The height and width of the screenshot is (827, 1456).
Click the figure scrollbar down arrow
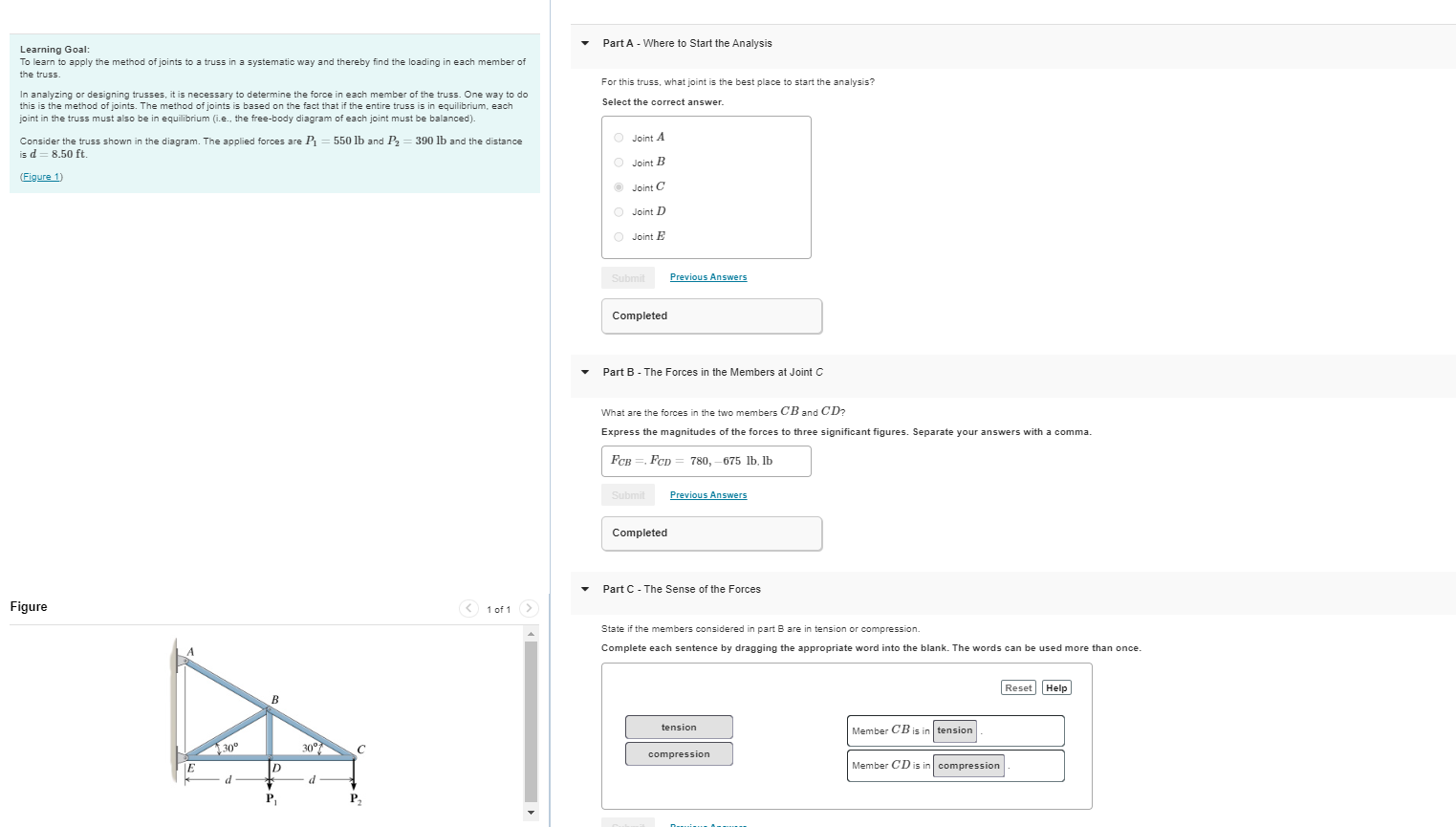pyautogui.click(x=531, y=812)
